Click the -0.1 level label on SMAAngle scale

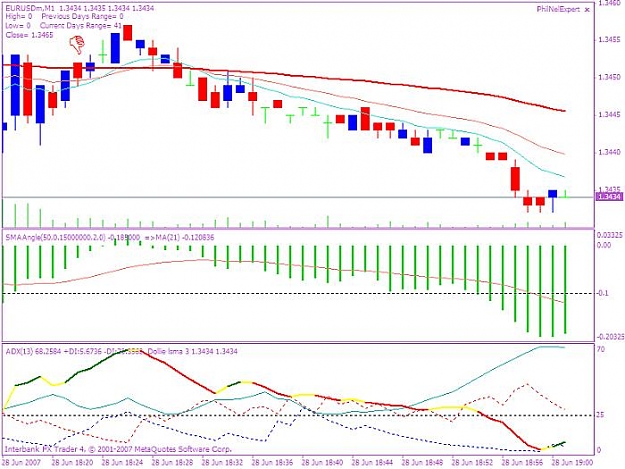pos(603,293)
